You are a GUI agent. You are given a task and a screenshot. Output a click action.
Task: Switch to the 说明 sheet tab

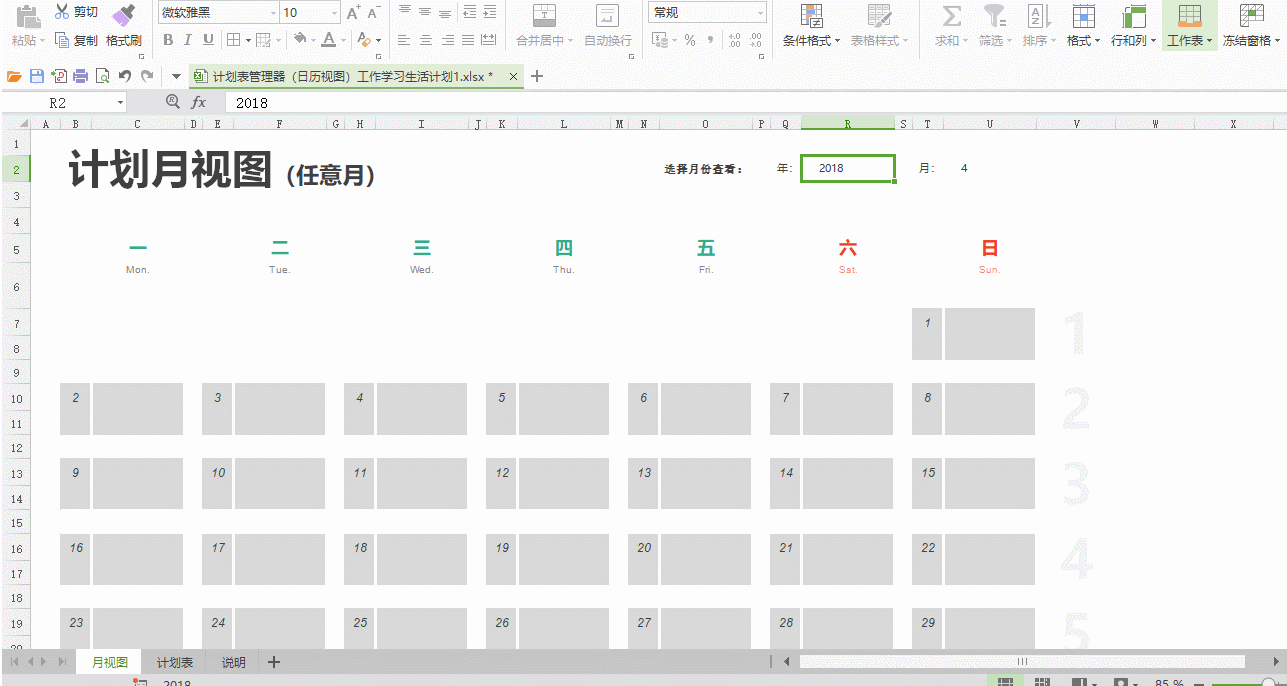tap(233, 662)
